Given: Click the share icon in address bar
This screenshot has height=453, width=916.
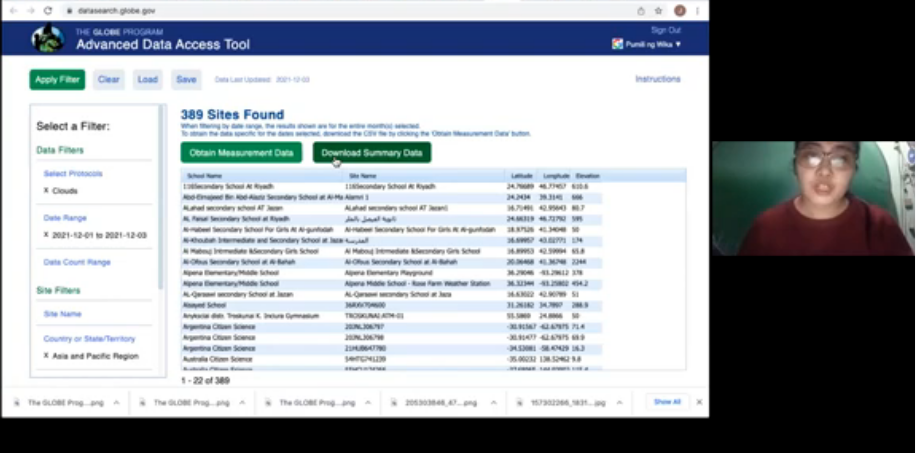Looking at the screenshot, I should point(641,11).
